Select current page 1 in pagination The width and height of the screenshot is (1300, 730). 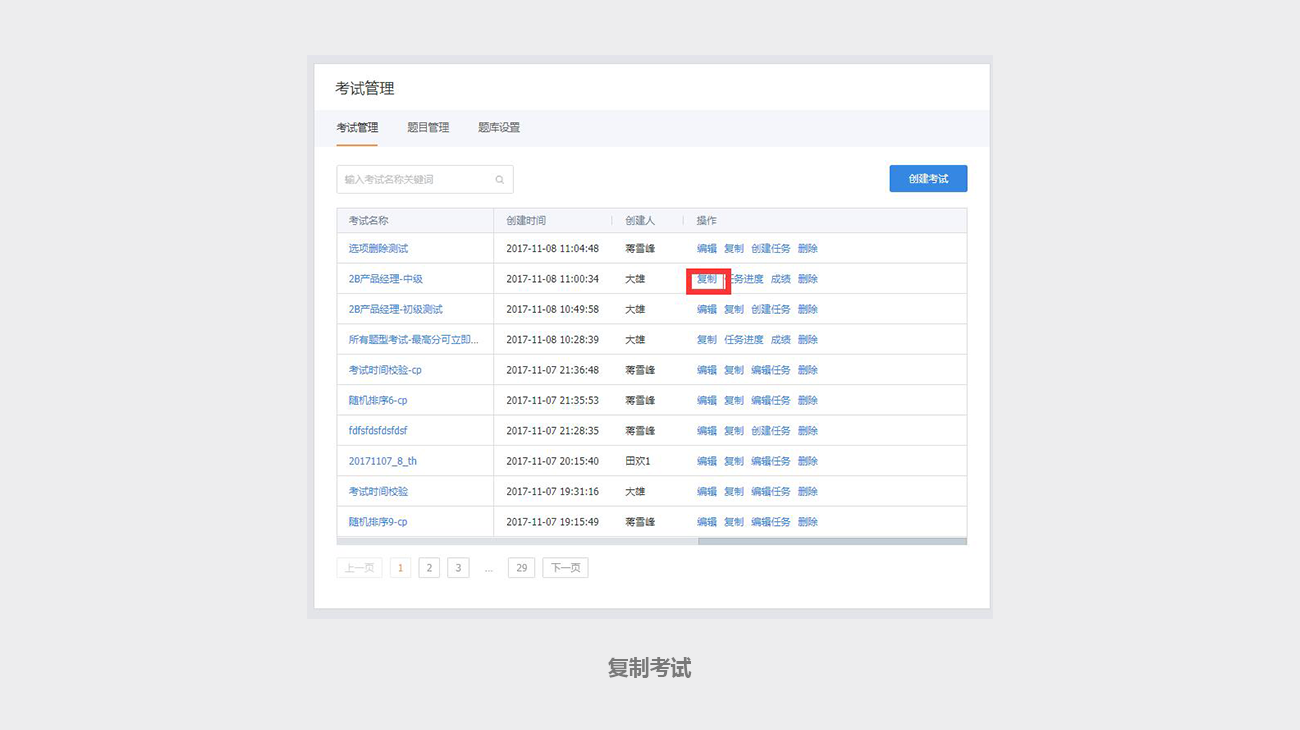(400, 568)
